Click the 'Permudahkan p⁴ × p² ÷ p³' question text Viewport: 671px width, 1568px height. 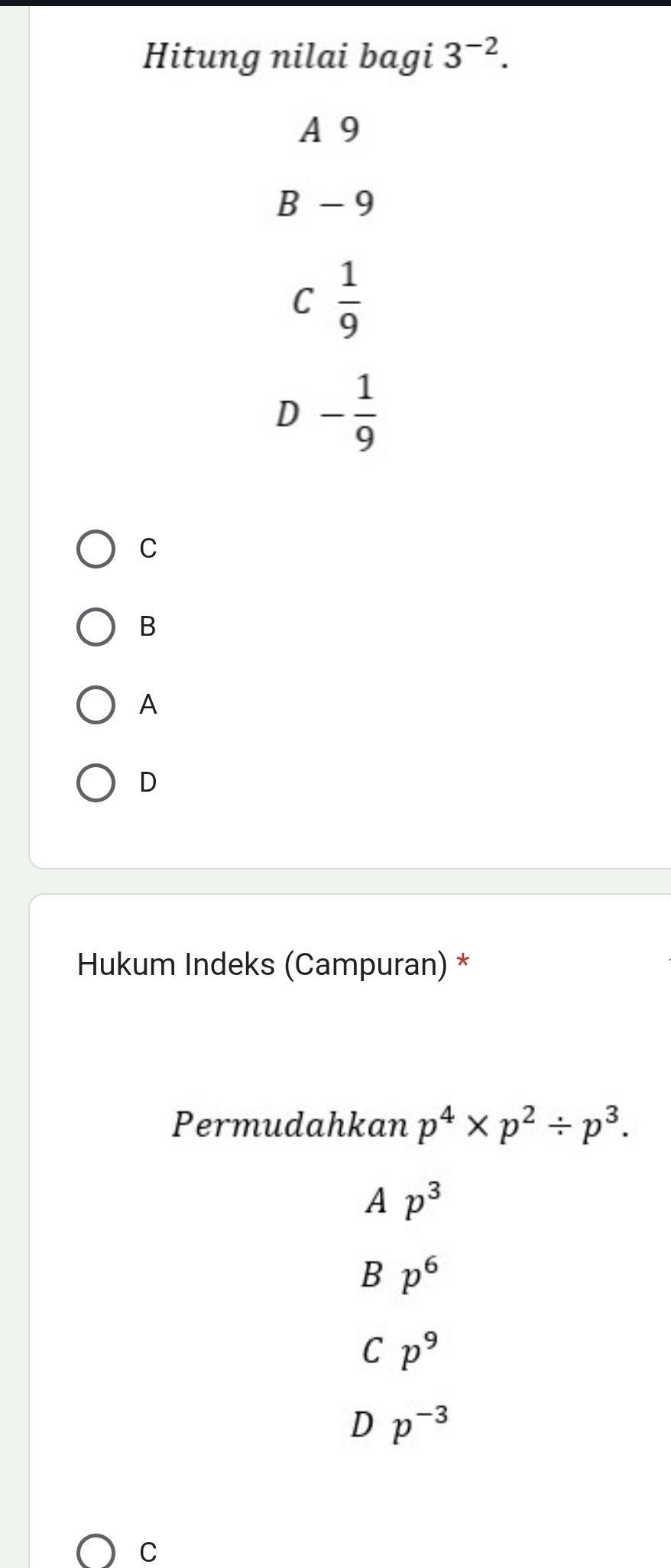(x=402, y=1124)
